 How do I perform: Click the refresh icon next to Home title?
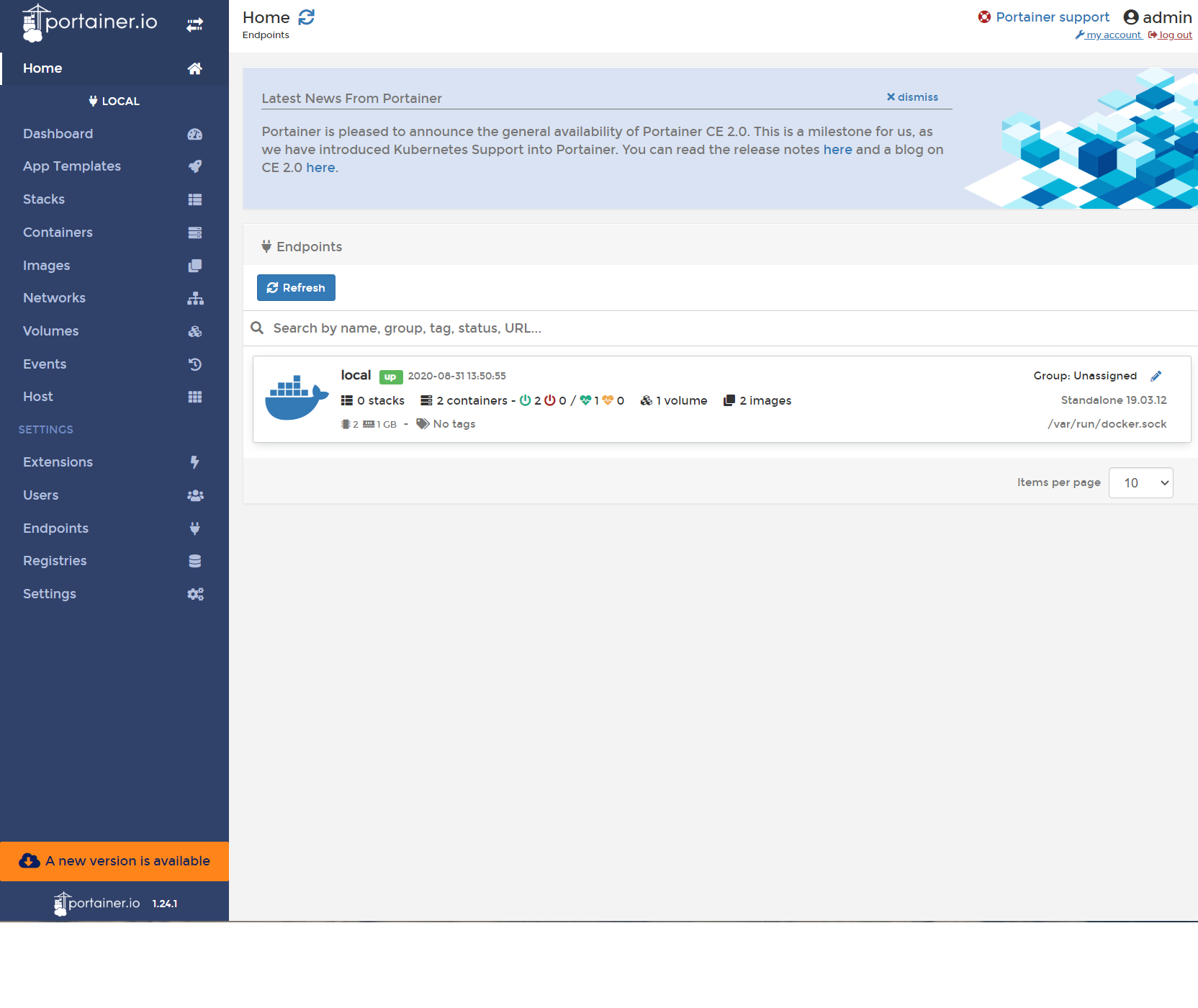(x=306, y=17)
